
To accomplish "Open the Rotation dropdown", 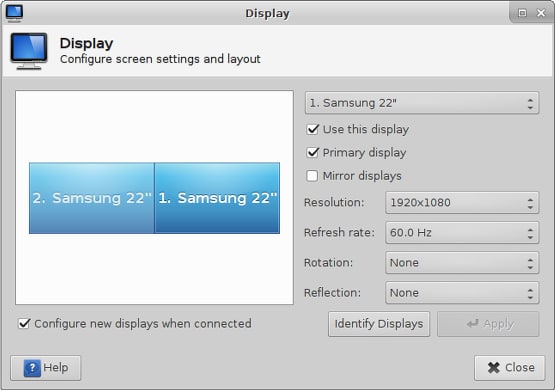I will click(462, 263).
